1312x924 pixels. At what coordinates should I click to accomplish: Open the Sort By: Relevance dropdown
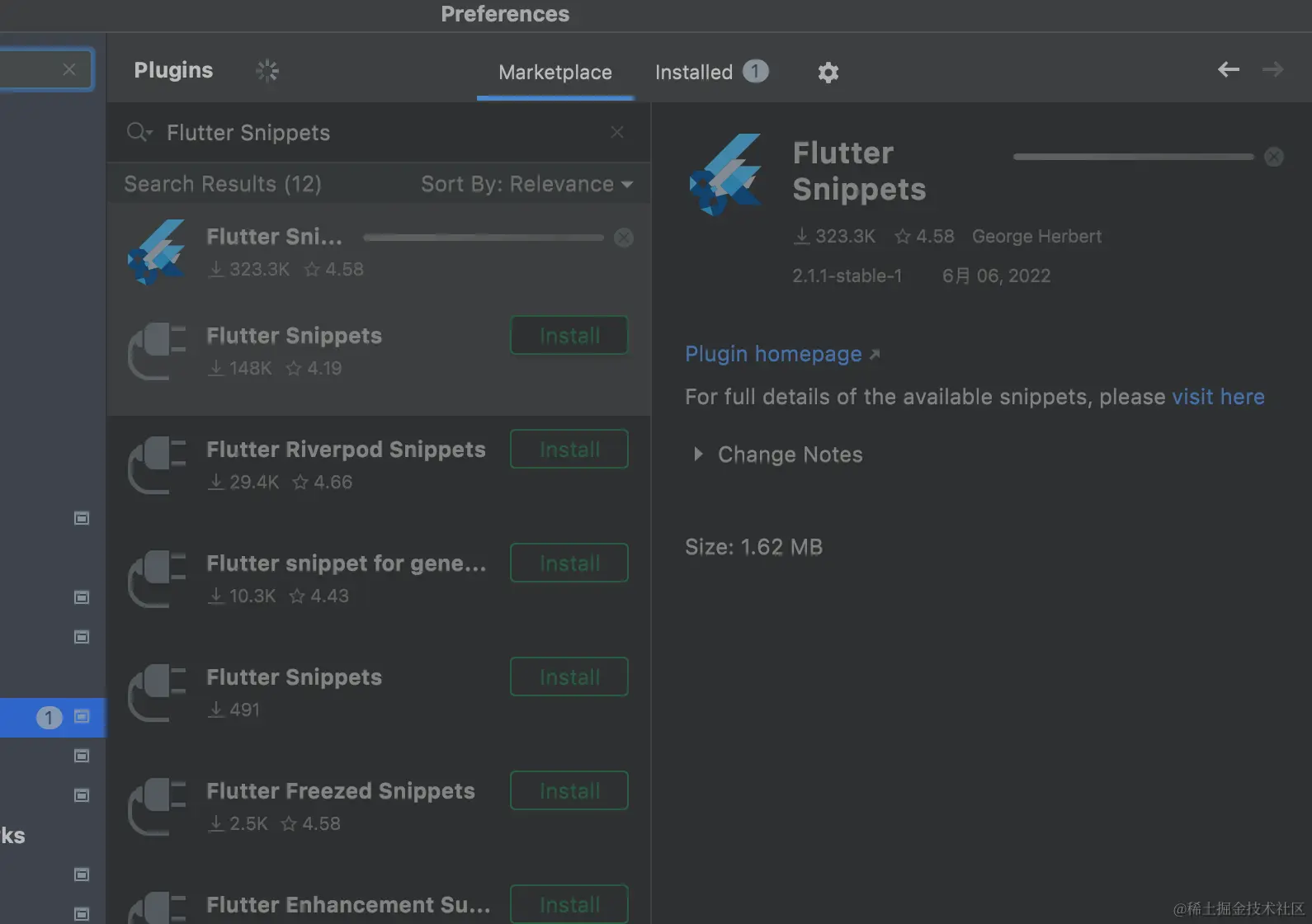point(527,184)
